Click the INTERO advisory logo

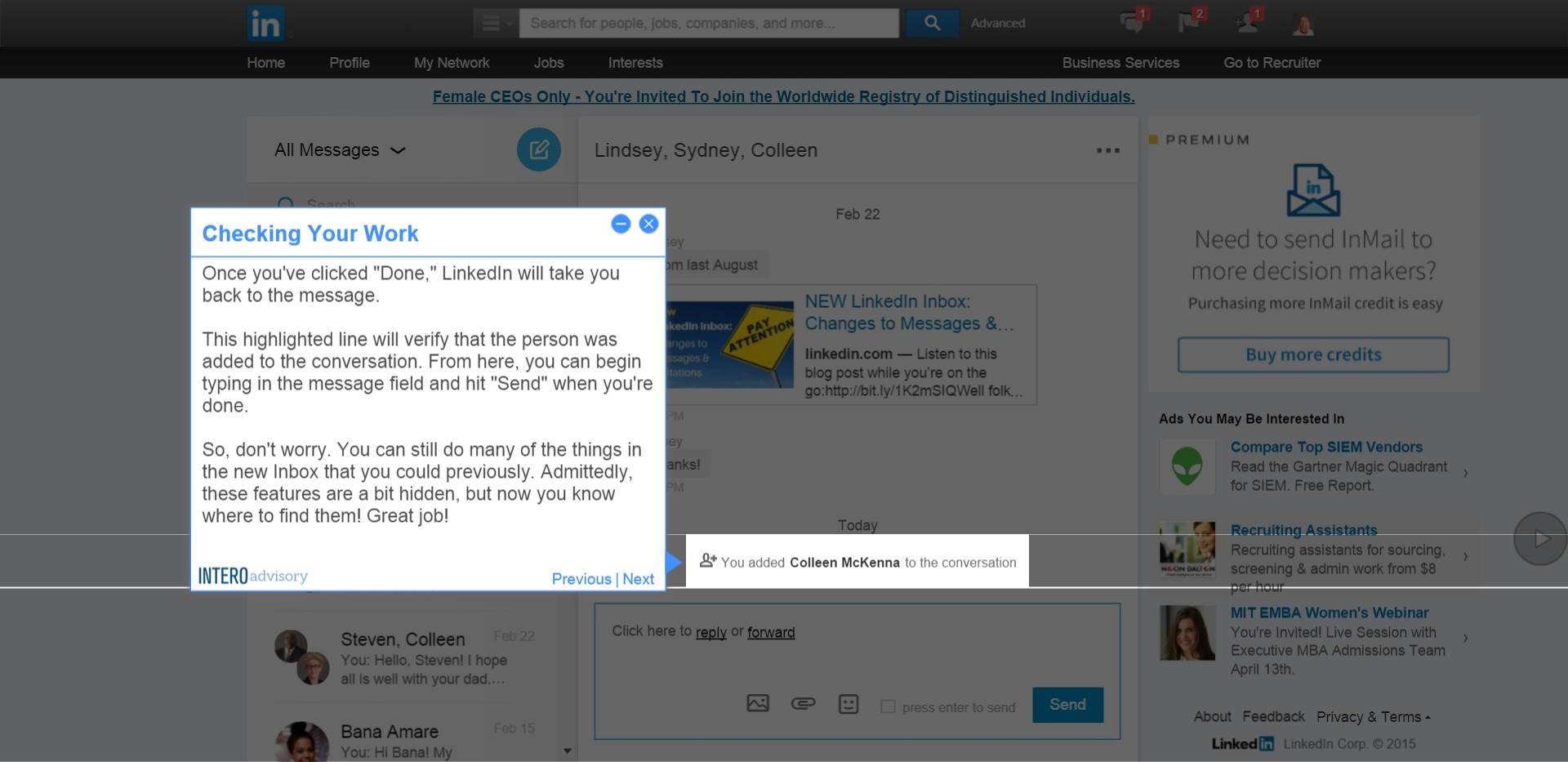coord(253,576)
